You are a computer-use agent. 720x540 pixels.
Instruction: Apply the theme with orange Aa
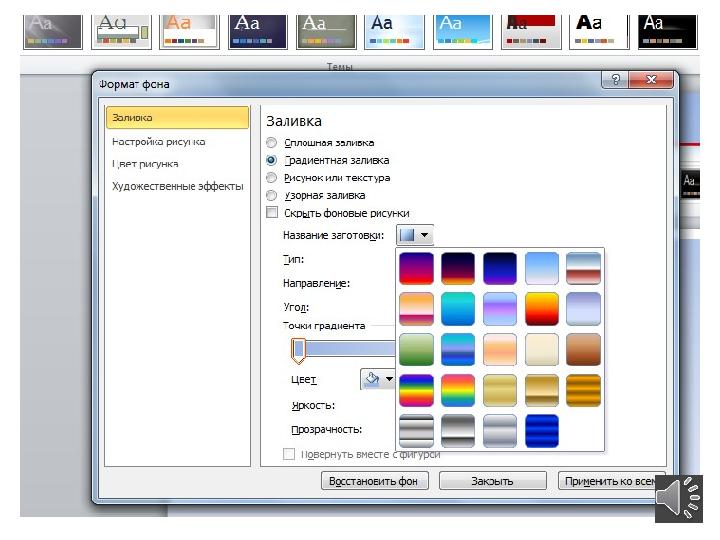coord(189,32)
